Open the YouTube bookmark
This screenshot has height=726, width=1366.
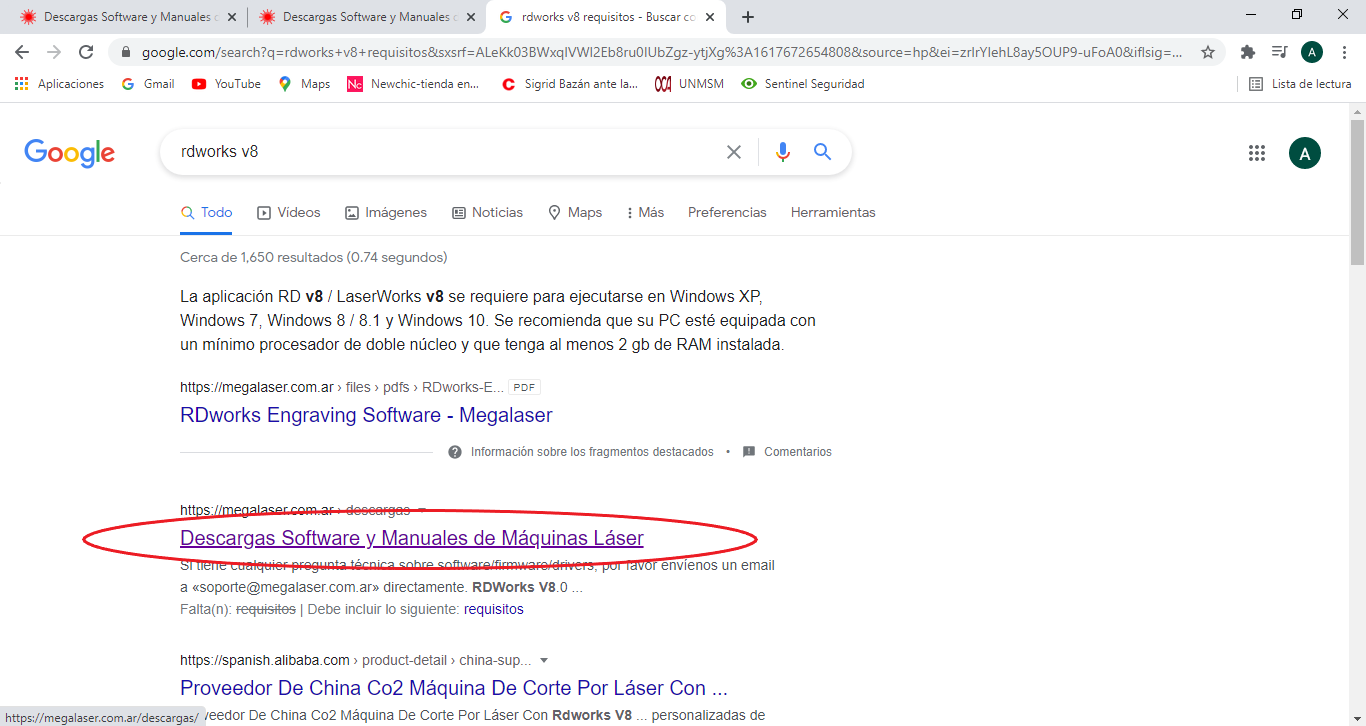click(226, 84)
